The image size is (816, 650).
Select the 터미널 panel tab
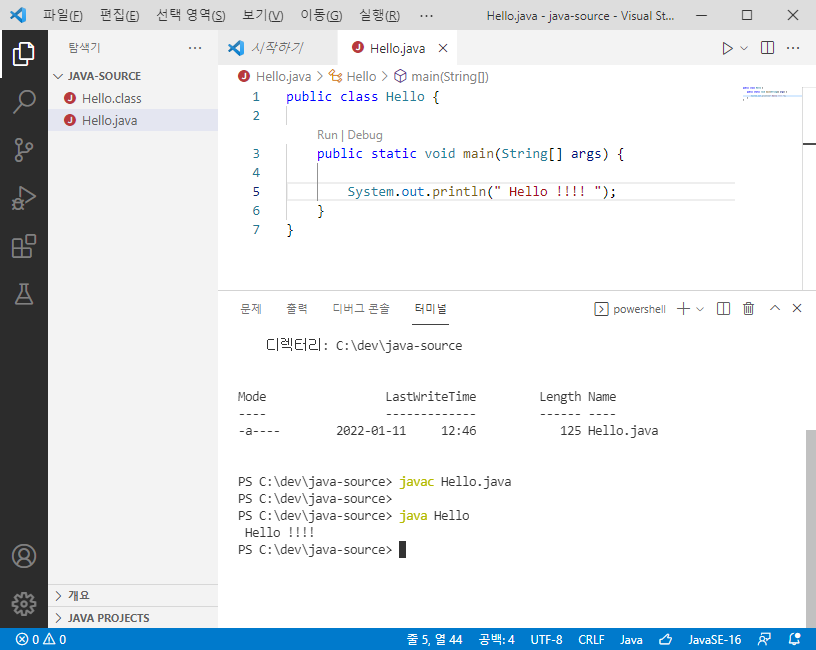click(430, 309)
